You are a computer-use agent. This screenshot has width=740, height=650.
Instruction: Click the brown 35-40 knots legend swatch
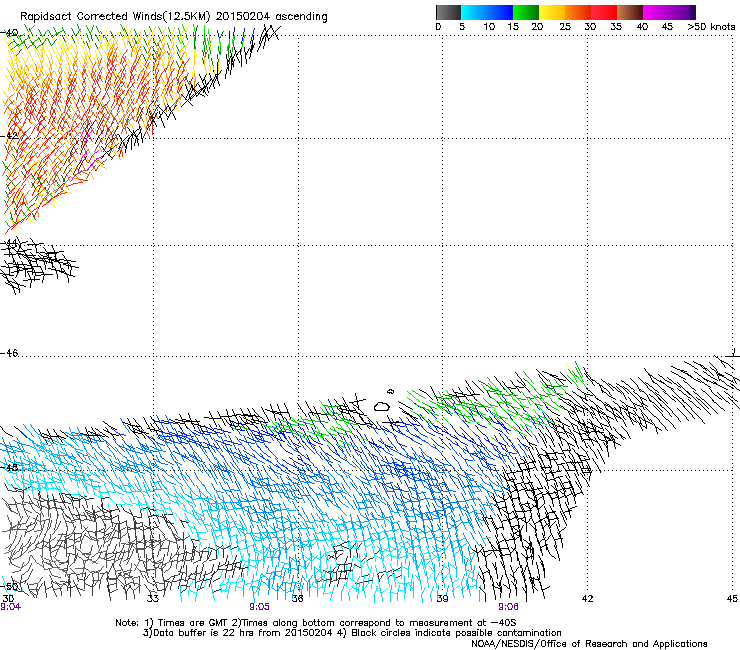pos(630,12)
